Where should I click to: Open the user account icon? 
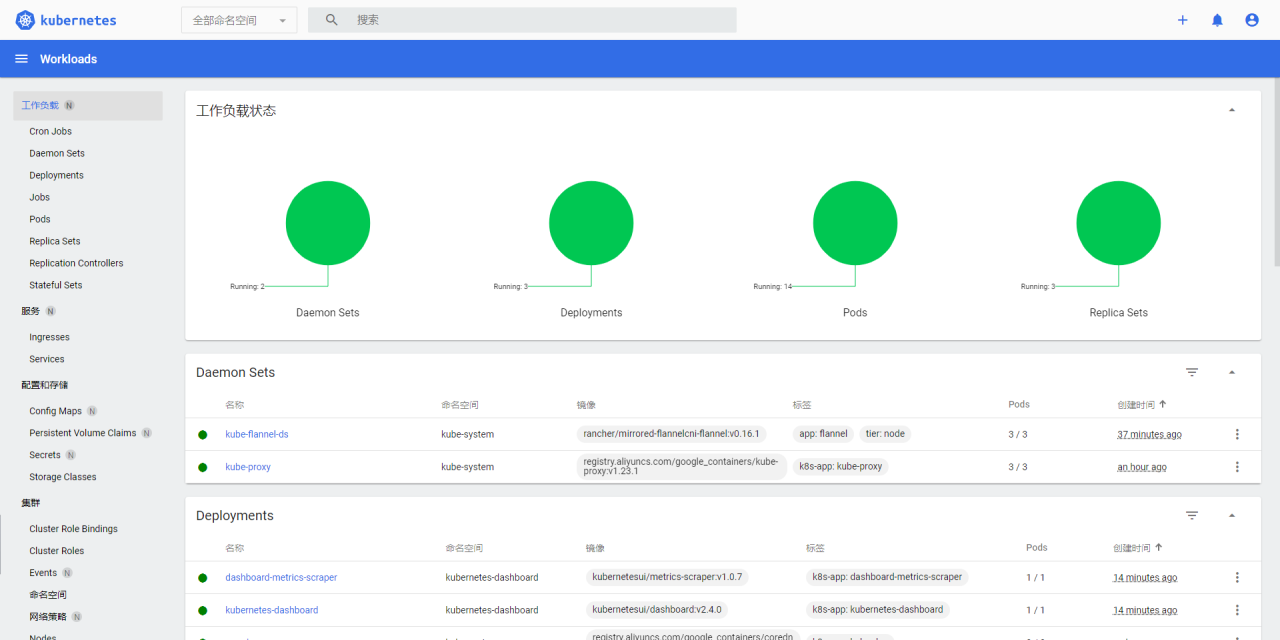(x=1251, y=20)
